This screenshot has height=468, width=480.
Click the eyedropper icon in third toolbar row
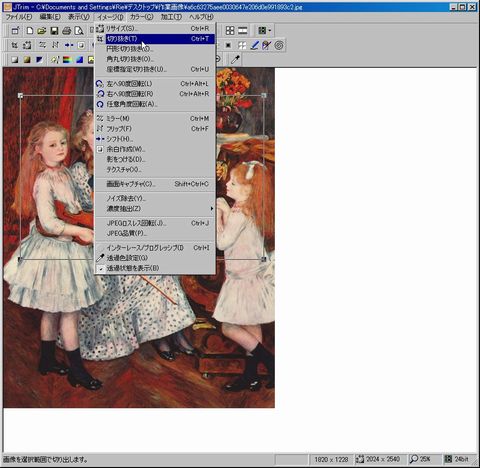(x=235, y=59)
